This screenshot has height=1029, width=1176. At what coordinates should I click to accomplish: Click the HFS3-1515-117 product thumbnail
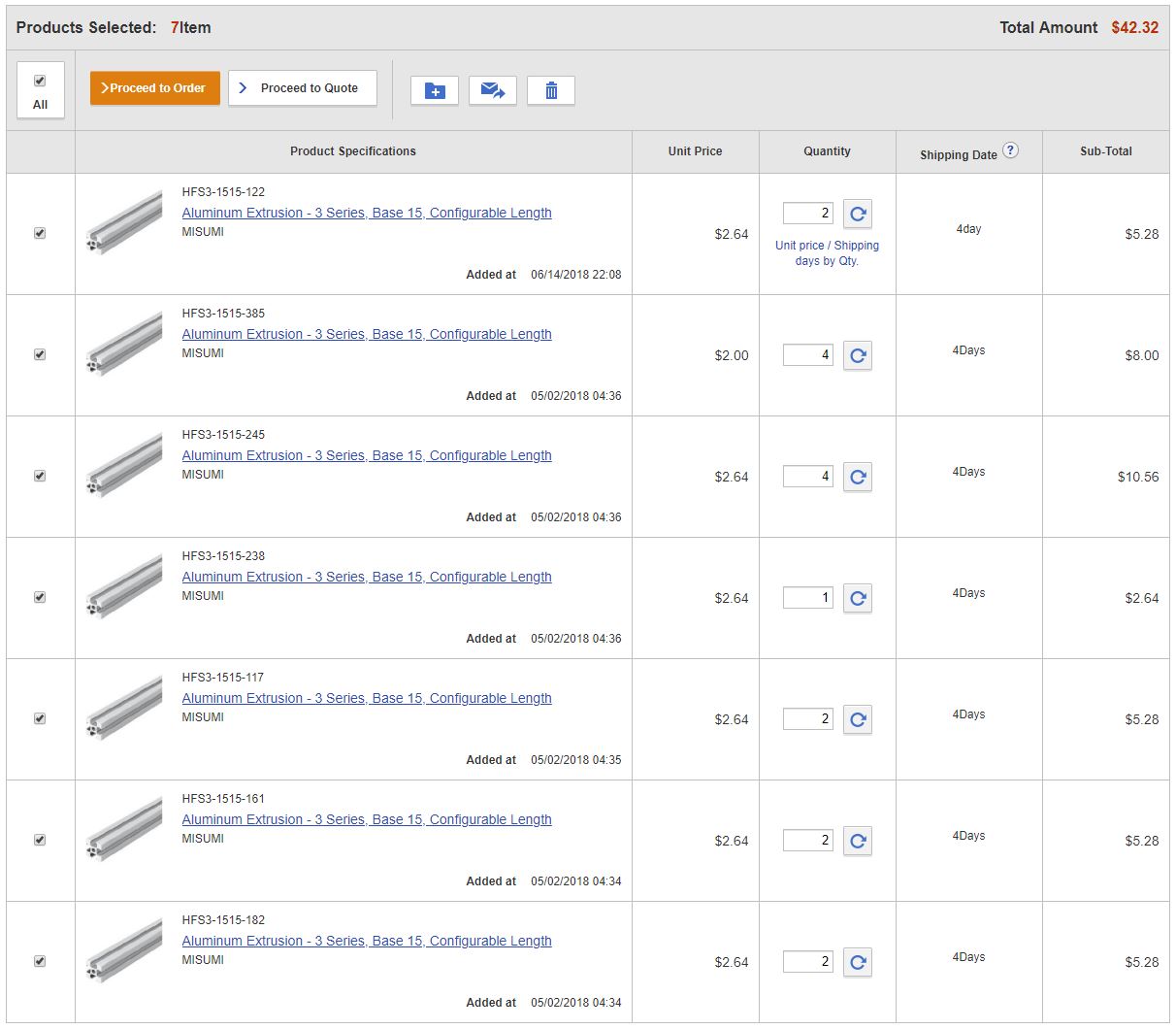tap(123, 708)
